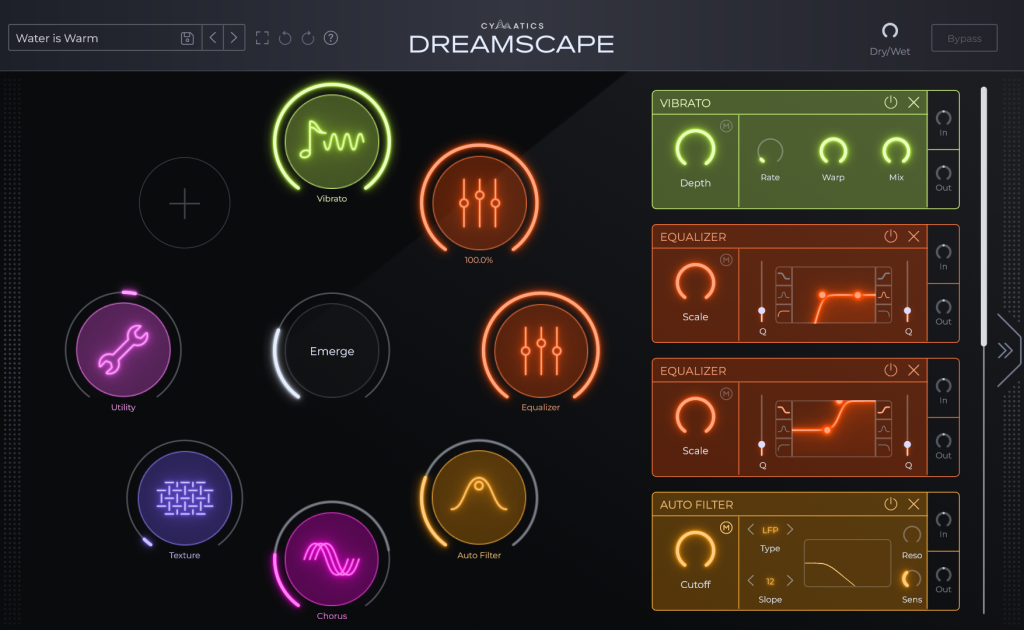This screenshot has height=630, width=1024.
Task: Open the Utility wrench module
Action: click(123, 351)
